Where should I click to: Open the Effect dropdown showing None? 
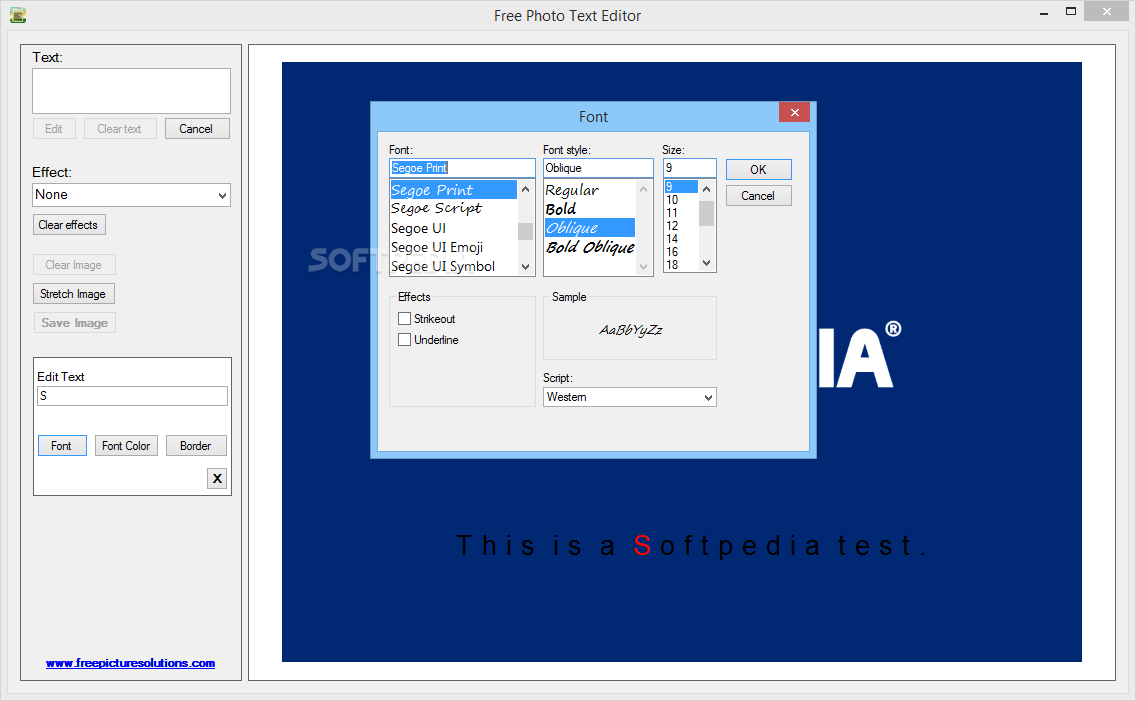[x=131, y=195]
